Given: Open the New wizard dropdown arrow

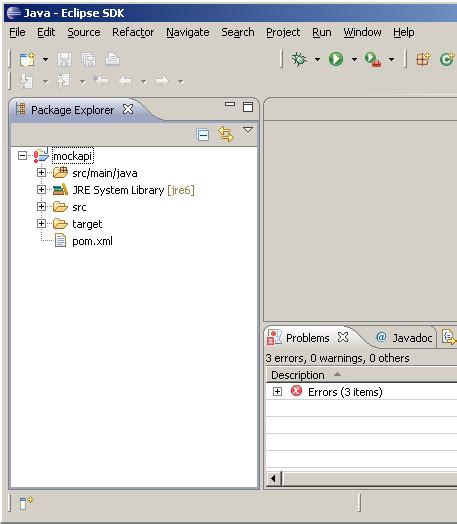Looking at the screenshot, I should (45, 60).
